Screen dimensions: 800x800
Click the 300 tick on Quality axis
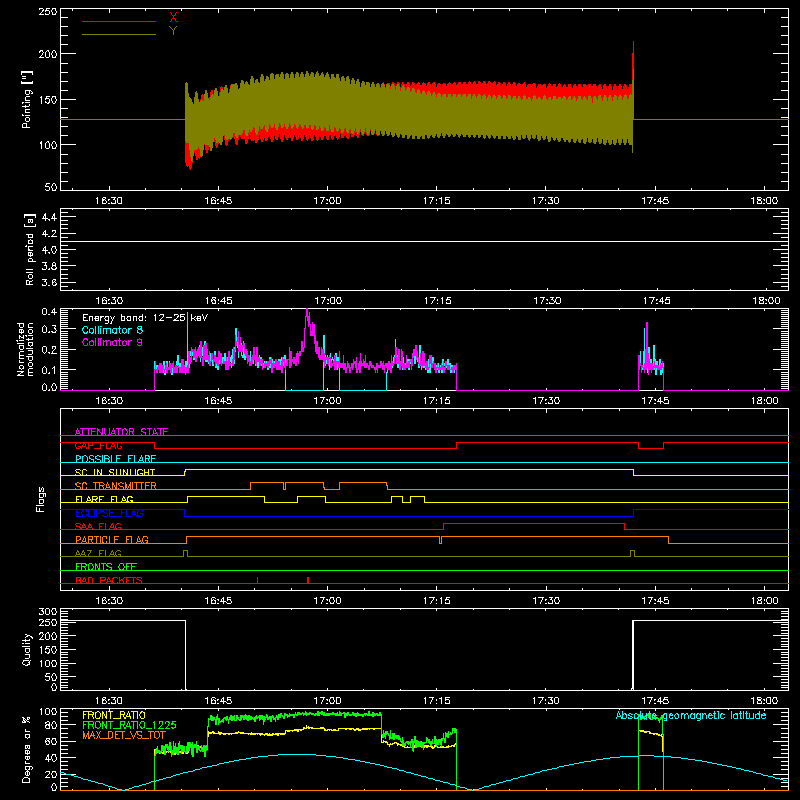point(48,612)
